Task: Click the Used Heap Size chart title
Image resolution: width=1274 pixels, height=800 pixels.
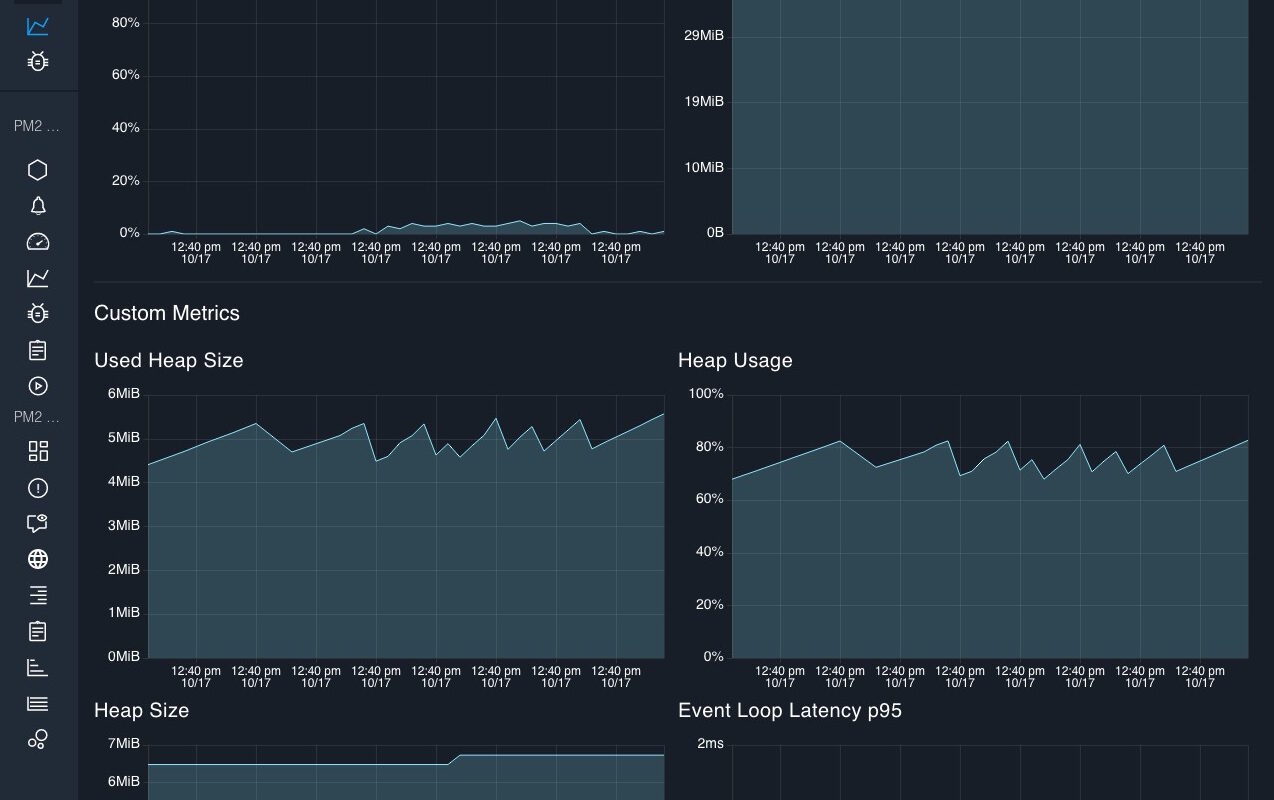Action: pyautogui.click(x=169, y=361)
